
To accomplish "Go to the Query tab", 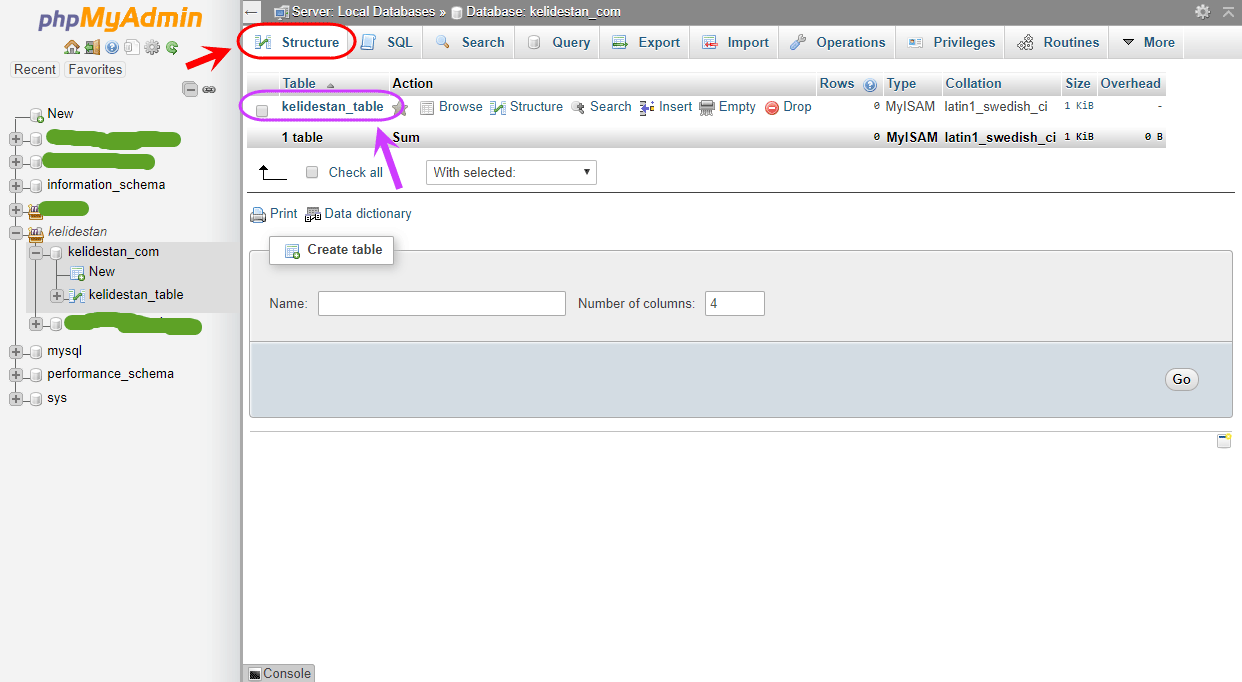I will (x=558, y=42).
